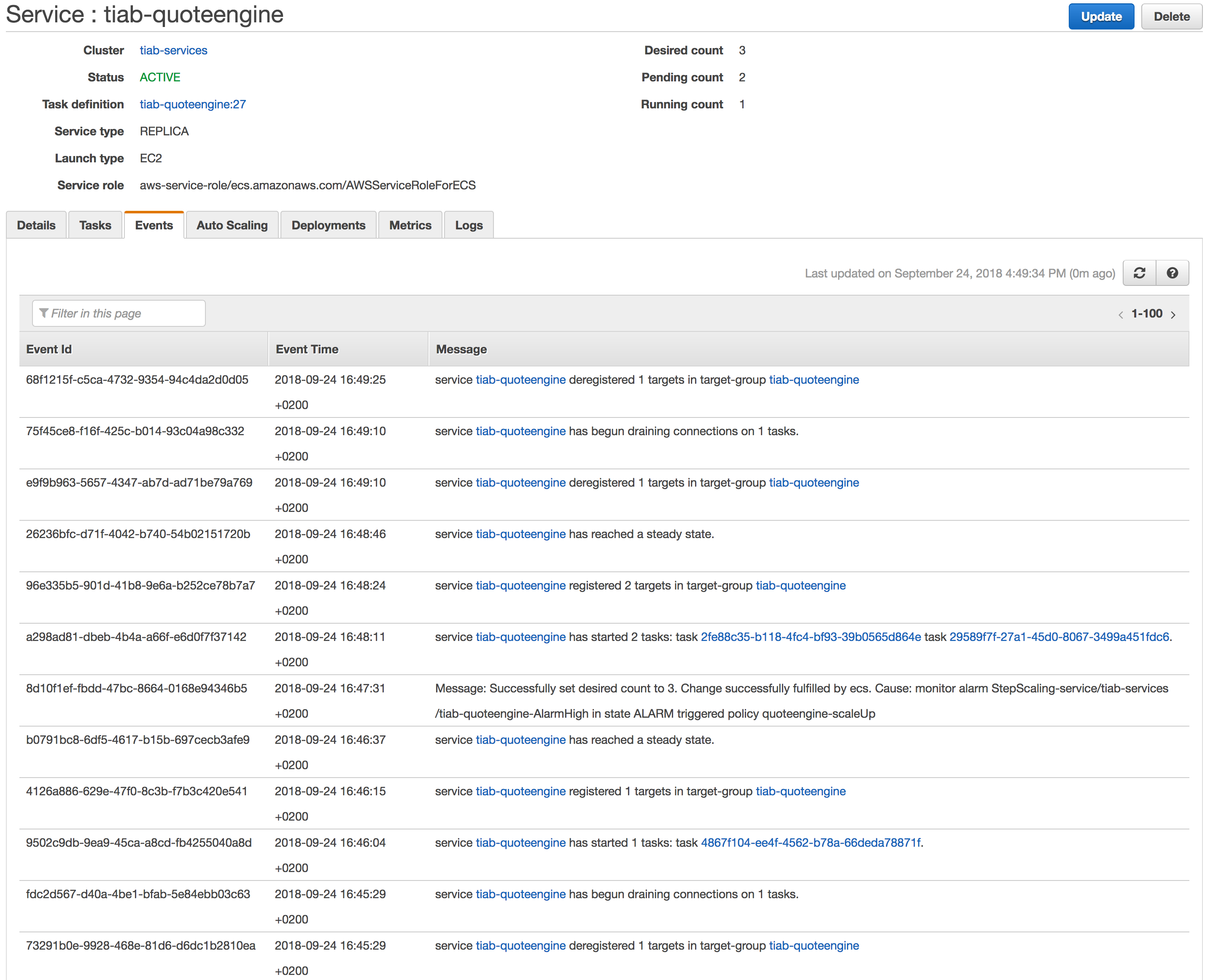Click the filter funnel icon

(x=43, y=313)
